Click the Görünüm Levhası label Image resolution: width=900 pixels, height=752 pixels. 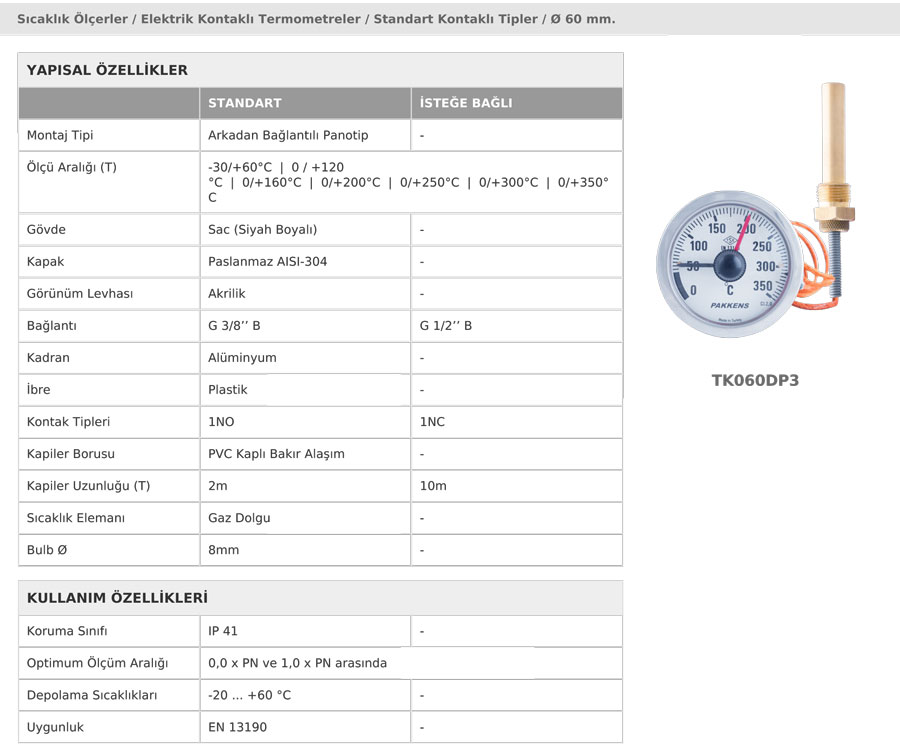pyautogui.click(x=80, y=294)
